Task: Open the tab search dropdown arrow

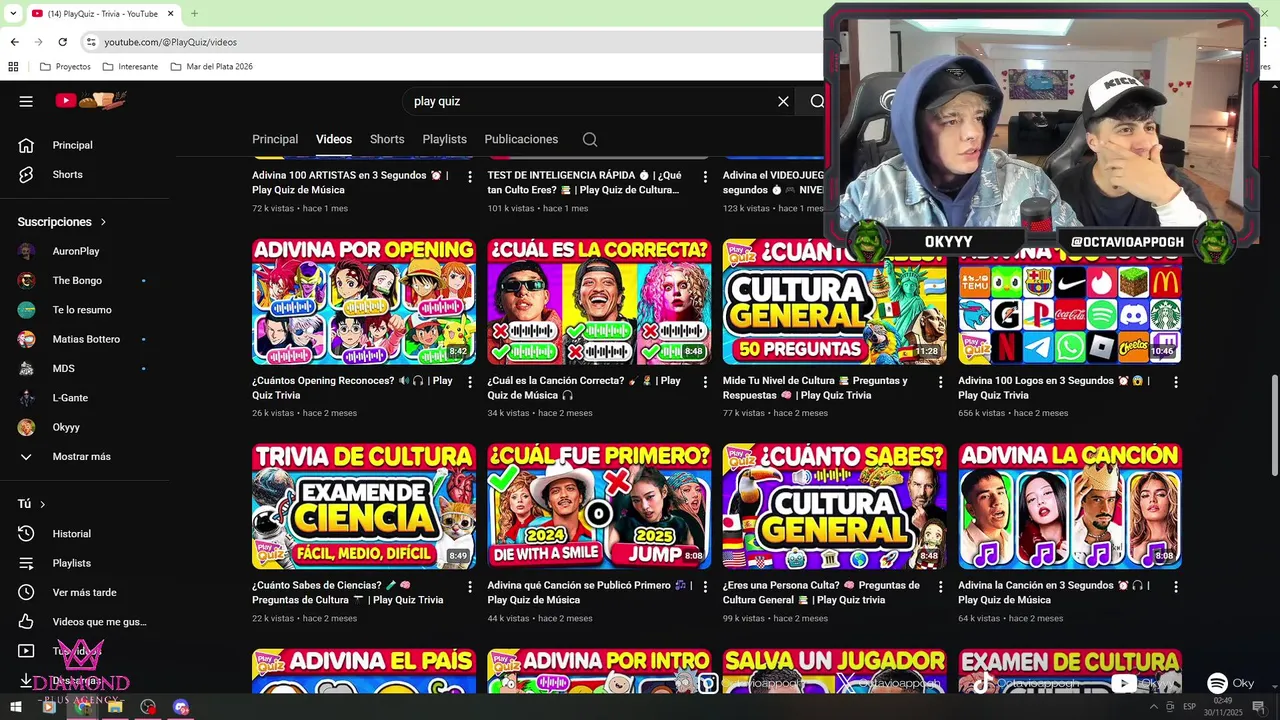Action: tap(13, 13)
